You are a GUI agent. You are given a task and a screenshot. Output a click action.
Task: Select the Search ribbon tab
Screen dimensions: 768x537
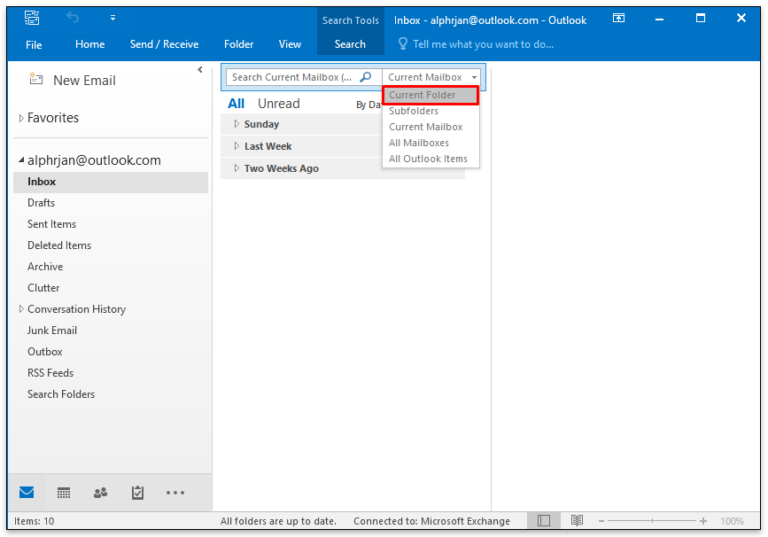pyautogui.click(x=350, y=44)
